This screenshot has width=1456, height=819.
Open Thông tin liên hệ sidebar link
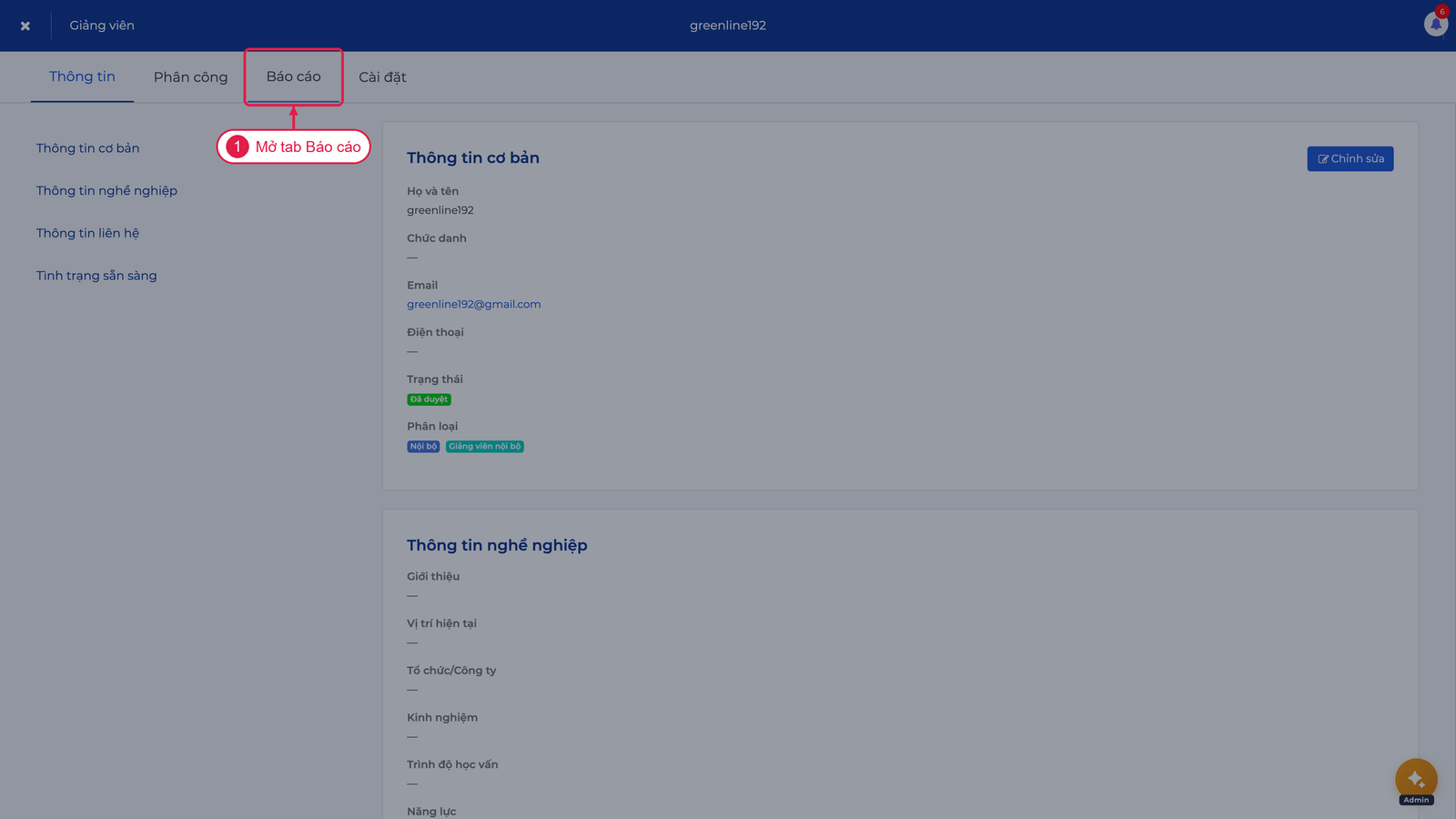tap(87, 233)
